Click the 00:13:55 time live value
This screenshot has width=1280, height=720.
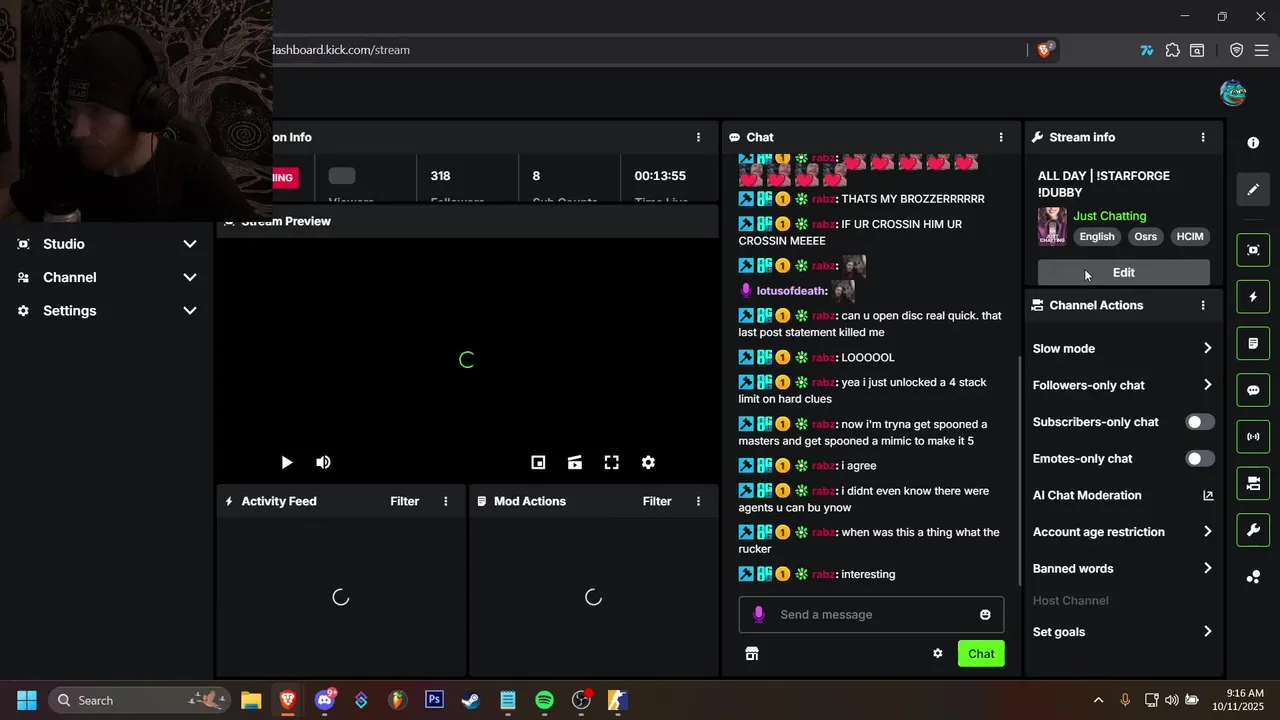tap(660, 176)
